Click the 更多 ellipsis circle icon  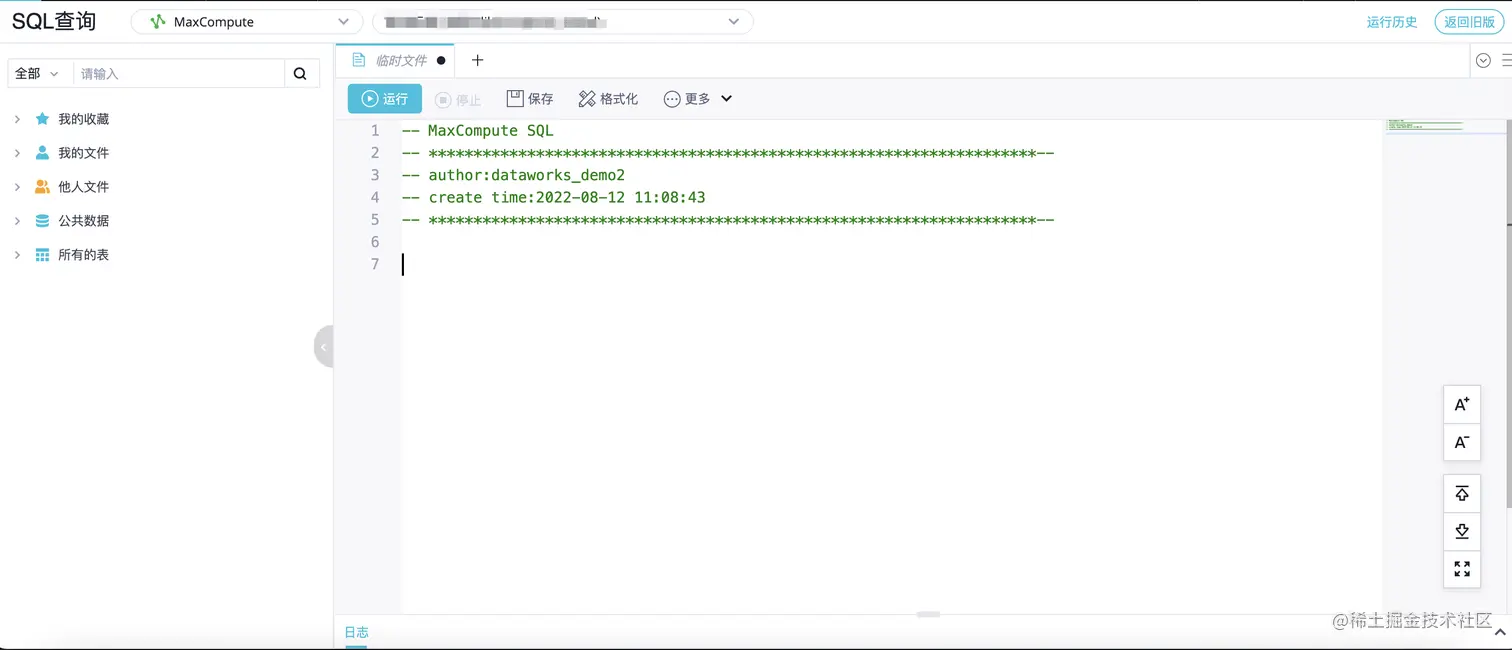[672, 99]
